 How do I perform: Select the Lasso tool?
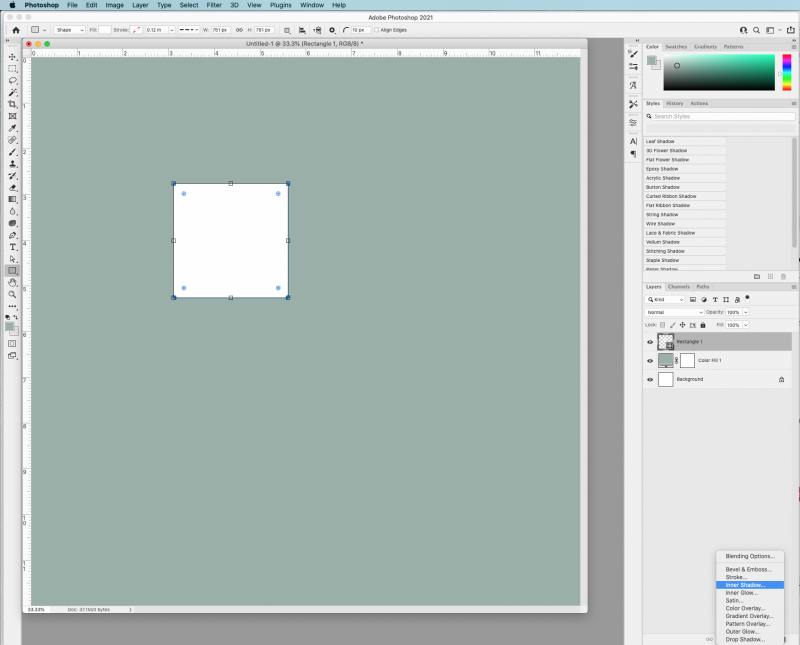(x=12, y=81)
